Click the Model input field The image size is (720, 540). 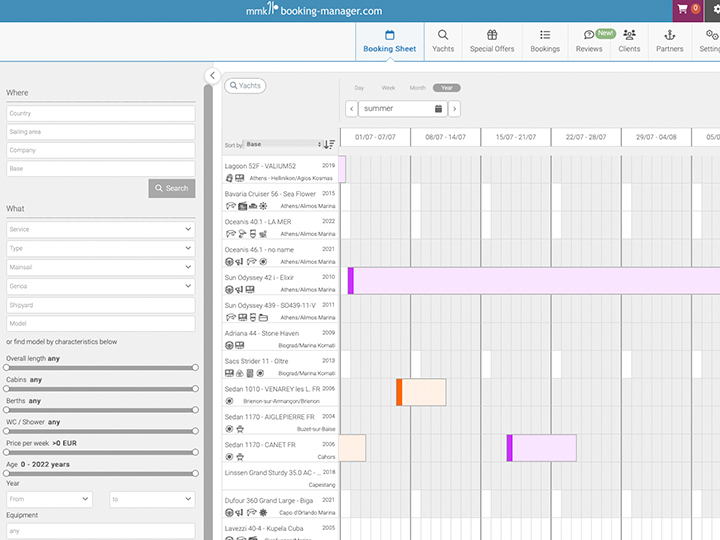click(x=101, y=323)
